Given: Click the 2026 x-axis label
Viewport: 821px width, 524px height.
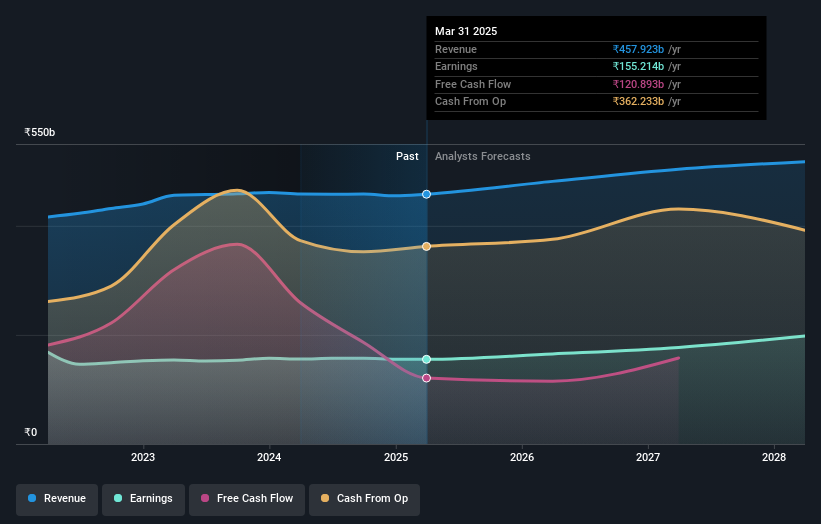Looking at the screenshot, I should pos(522,458).
